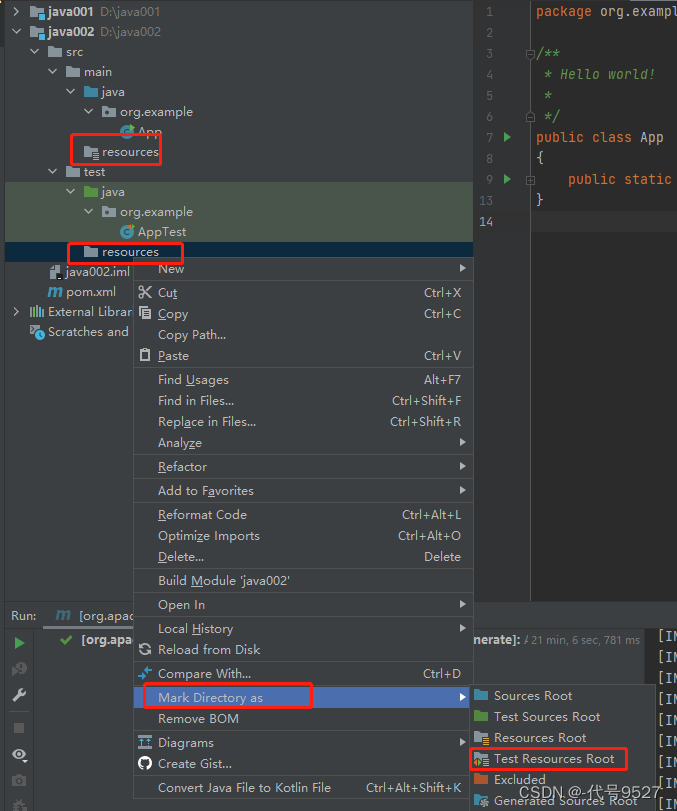This screenshot has width=677, height=811.
Task: Click the wrench icon in Run tool window
Action: click(19, 696)
